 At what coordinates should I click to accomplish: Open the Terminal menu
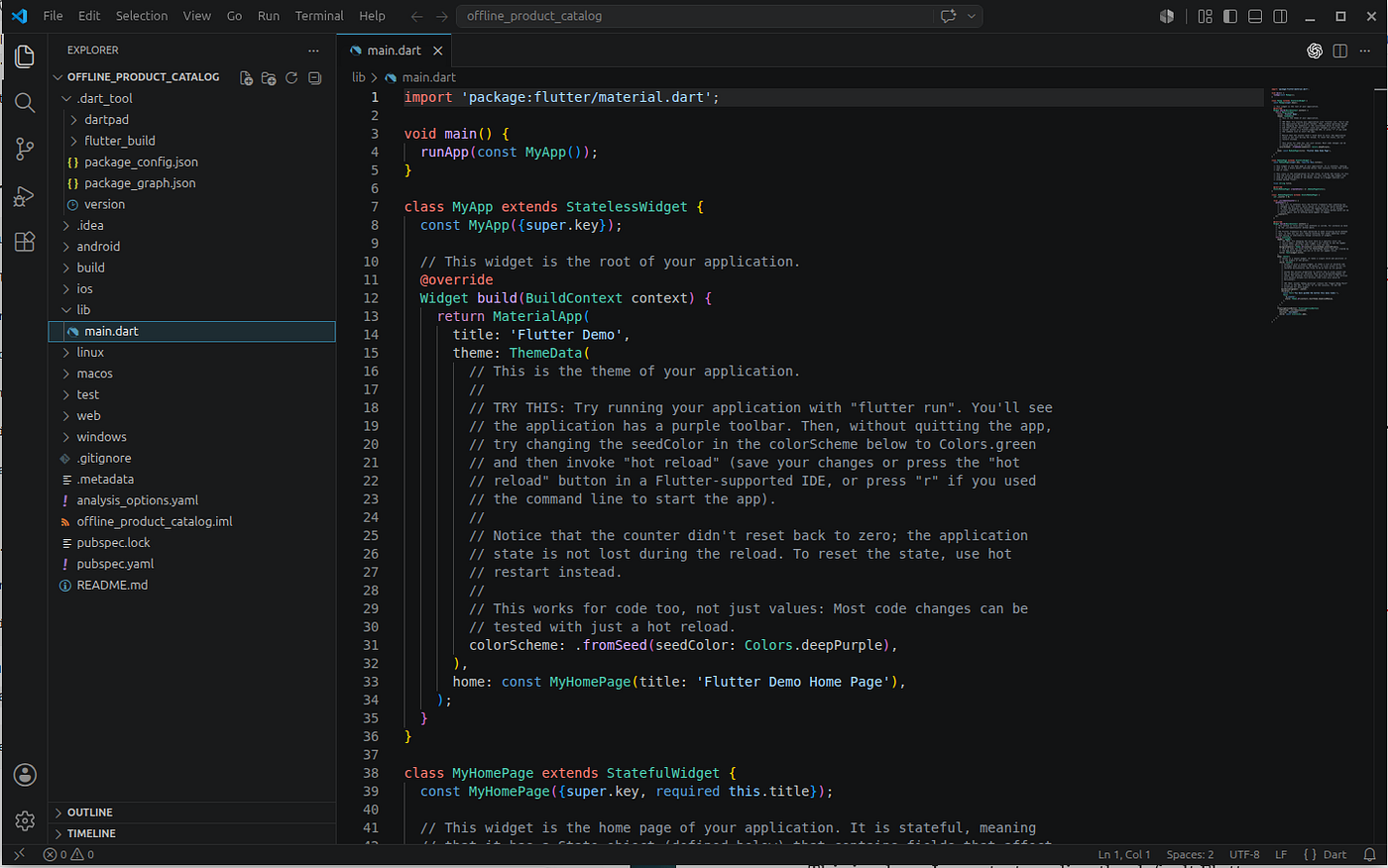coord(319,16)
